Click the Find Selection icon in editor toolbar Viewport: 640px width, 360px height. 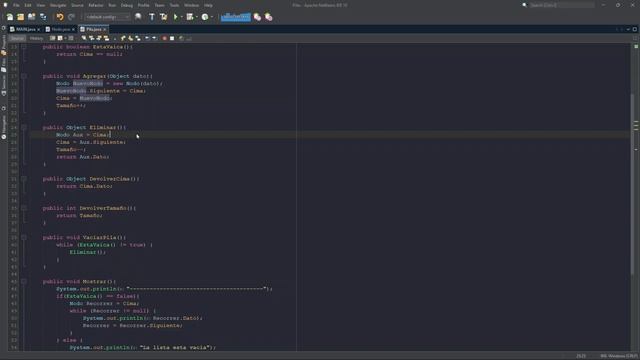point(84,38)
